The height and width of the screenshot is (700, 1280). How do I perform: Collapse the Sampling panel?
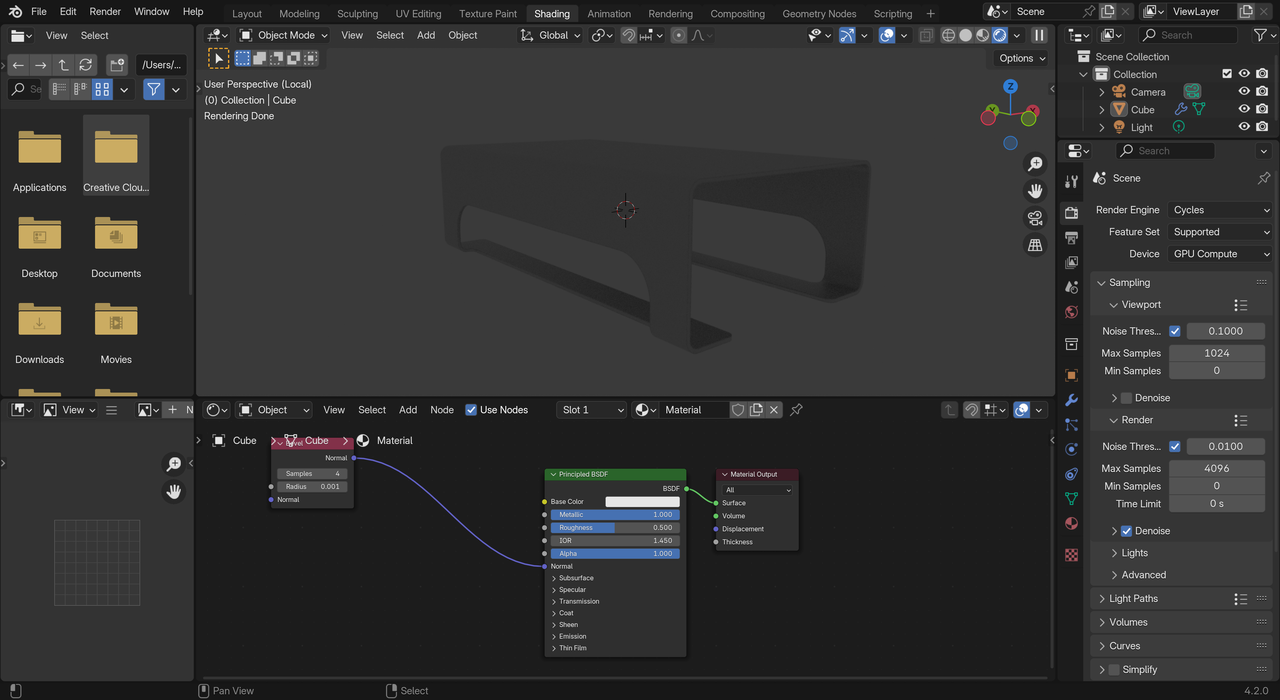click(x=1129, y=283)
